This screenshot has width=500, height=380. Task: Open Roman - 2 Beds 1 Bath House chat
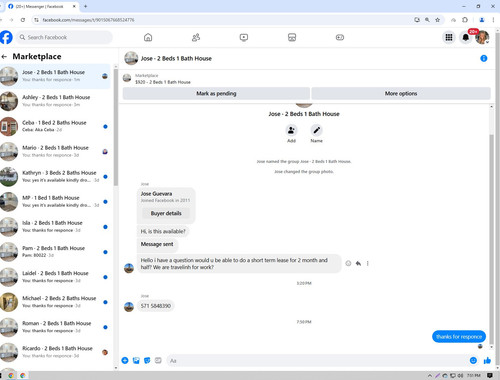(55, 327)
